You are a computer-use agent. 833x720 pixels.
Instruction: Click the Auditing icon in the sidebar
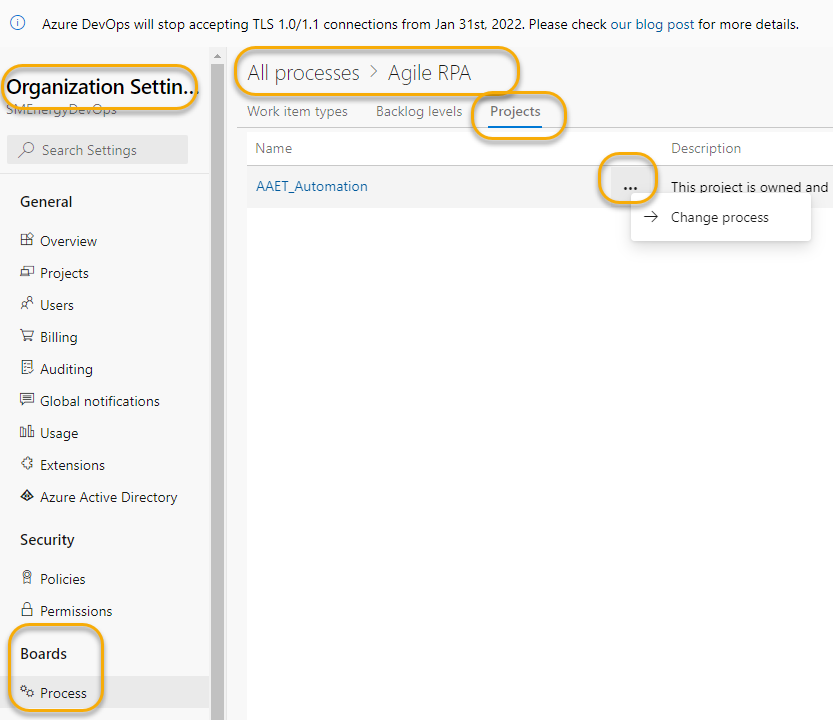point(27,367)
